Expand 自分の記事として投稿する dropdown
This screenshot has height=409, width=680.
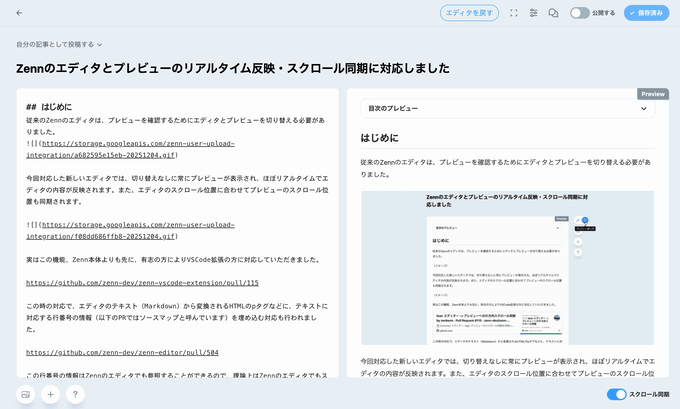(x=59, y=44)
